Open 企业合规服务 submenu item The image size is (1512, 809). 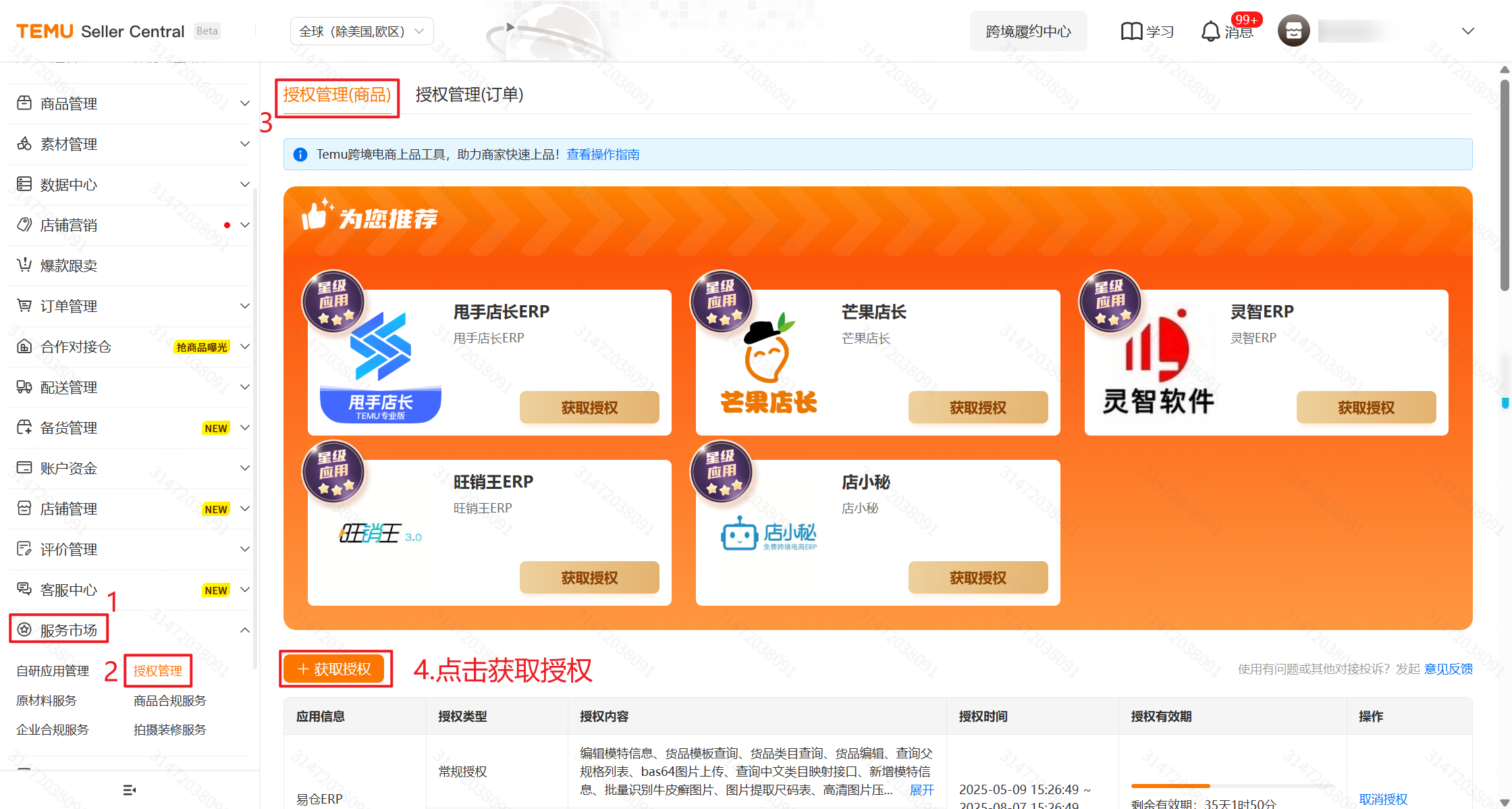click(53, 729)
